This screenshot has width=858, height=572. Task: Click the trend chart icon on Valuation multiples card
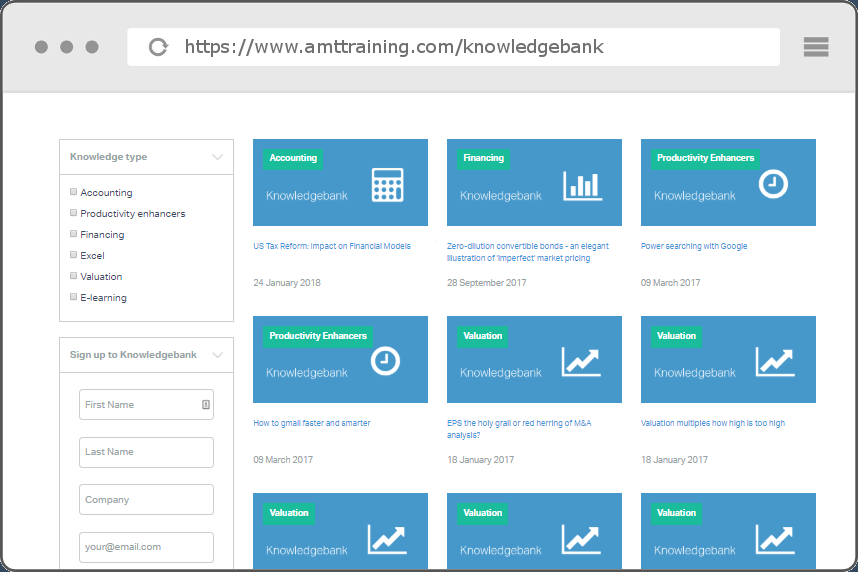click(775, 361)
